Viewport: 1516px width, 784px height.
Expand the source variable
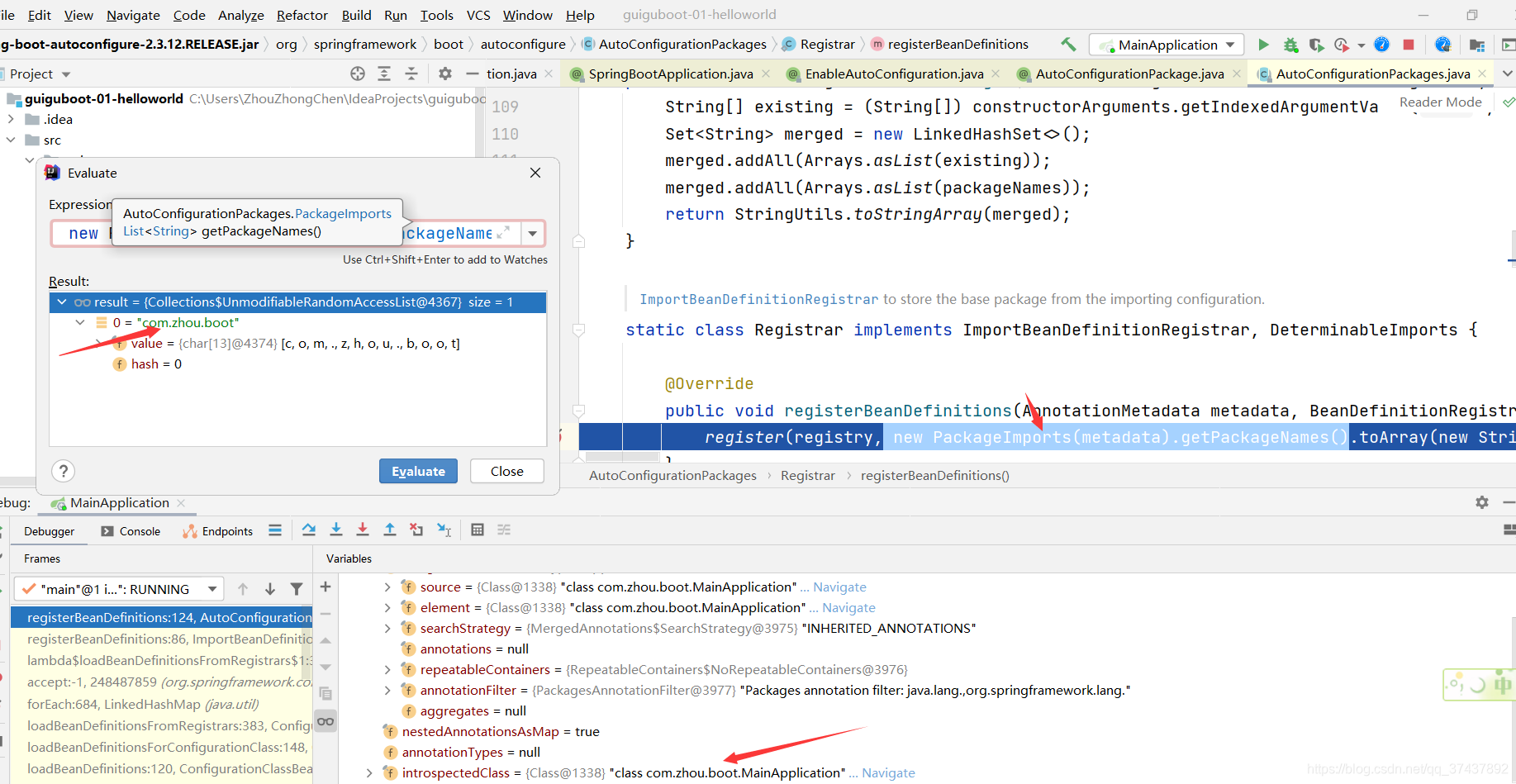387,587
